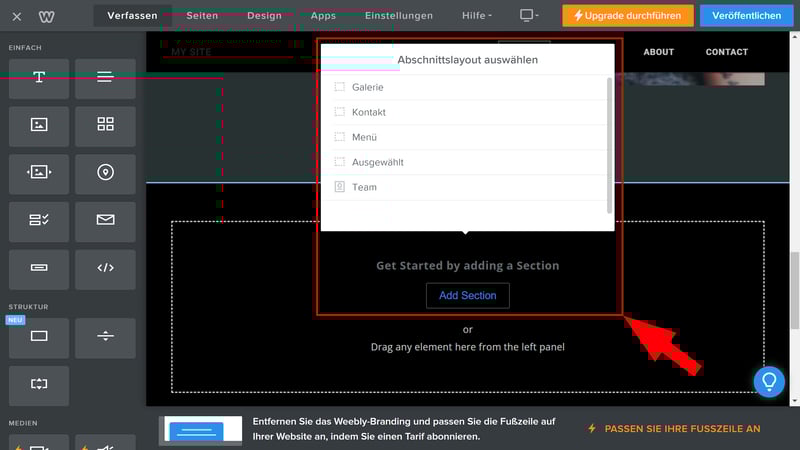Viewport: 800px width, 450px height.
Task: Select the Embed Code element
Action: (105, 268)
